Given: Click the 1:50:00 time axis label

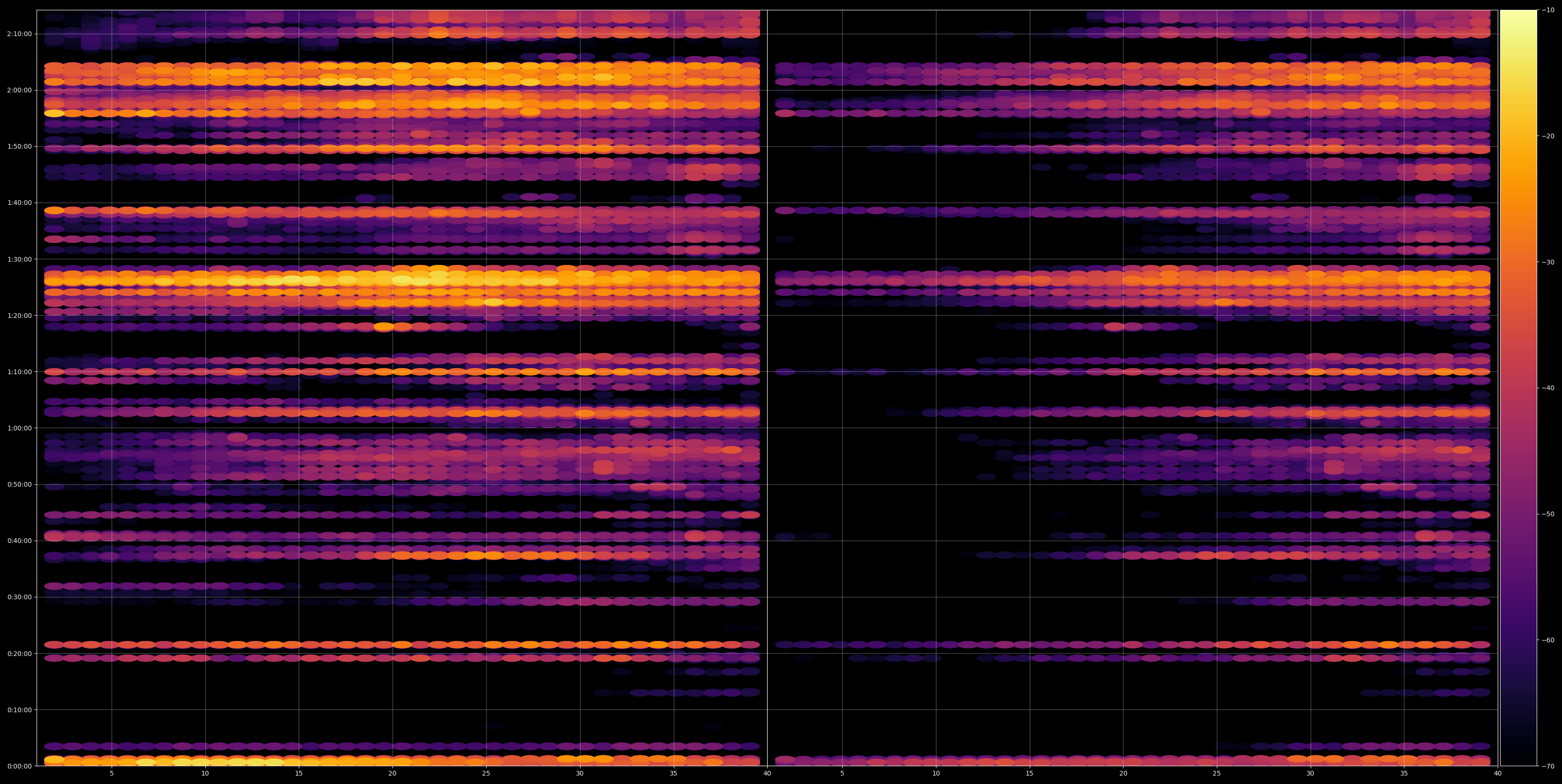Looking at the screenshot, I should tap(19, 146).
